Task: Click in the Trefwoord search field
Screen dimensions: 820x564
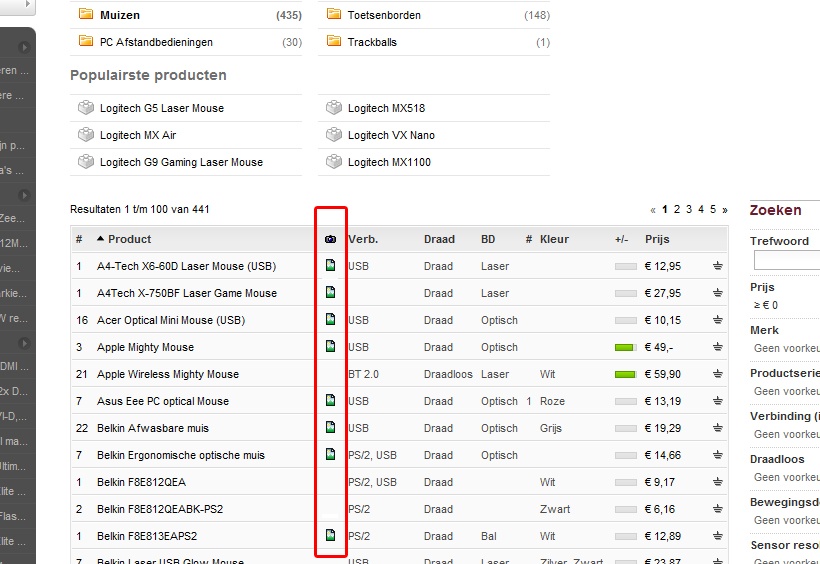Action: (786, 260)
